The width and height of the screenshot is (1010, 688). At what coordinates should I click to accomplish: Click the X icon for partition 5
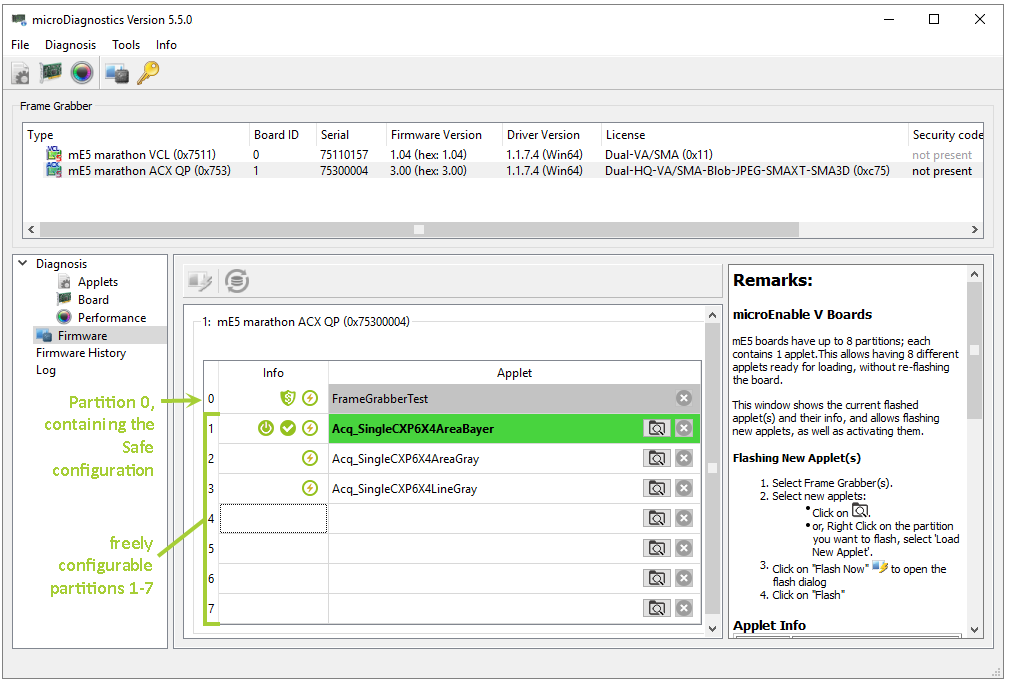coord(684,548)
